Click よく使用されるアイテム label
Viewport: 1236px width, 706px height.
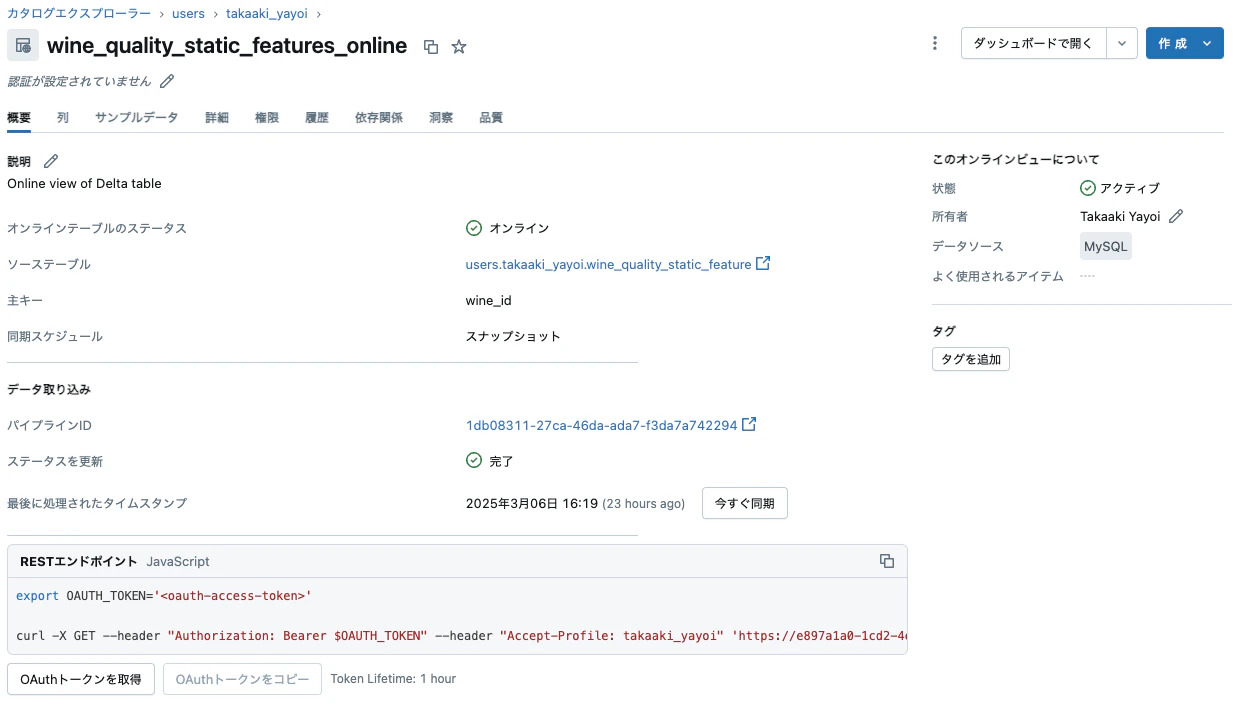click(x=998, y=276)
